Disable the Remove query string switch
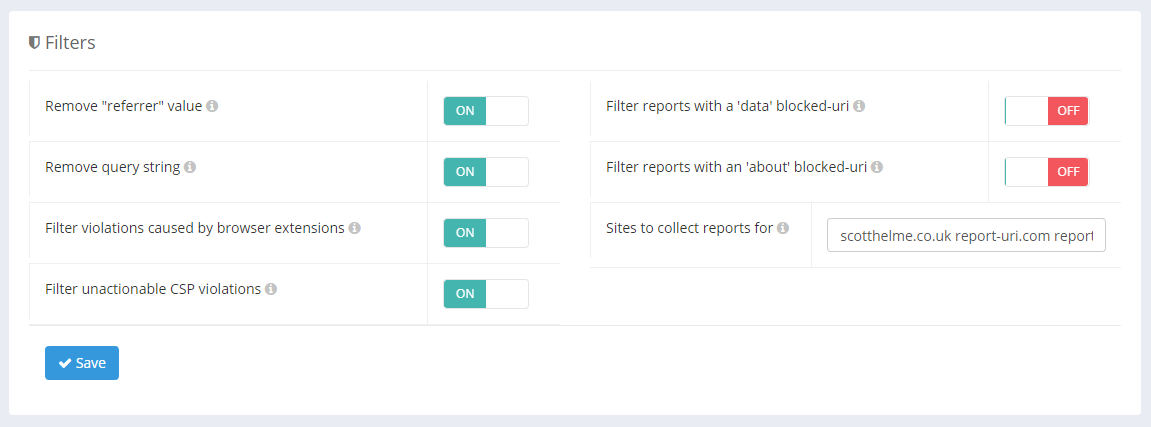This screenshot has width=1151, height=427. (x=485, y=172)
